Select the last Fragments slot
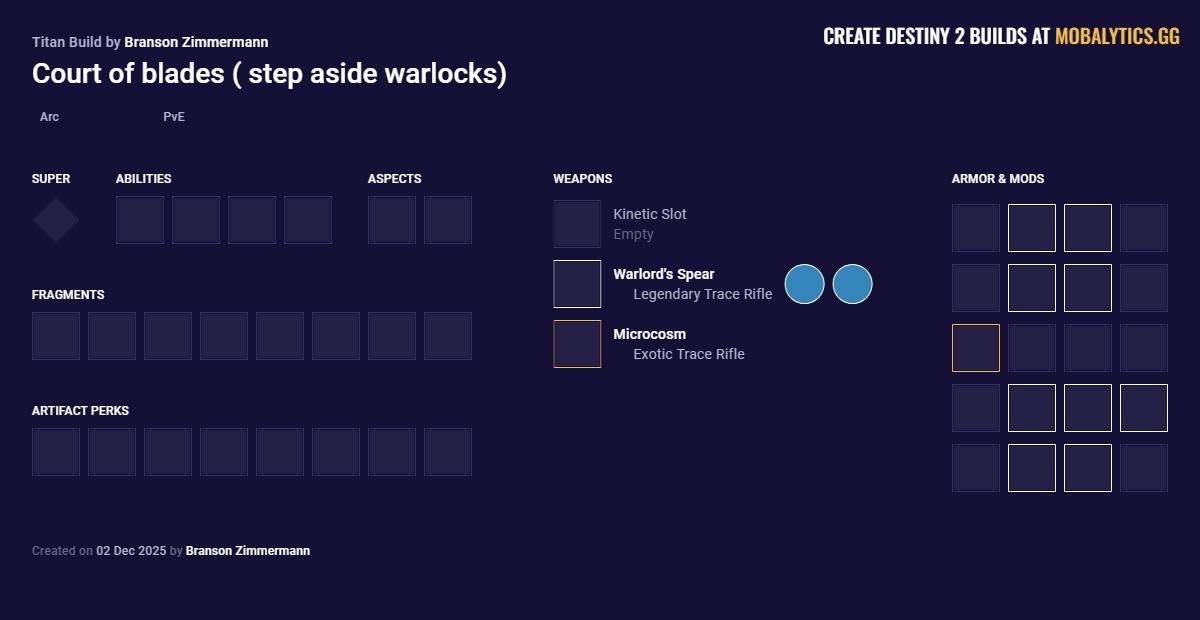This screenshot has height=620, width=1200. point(448,336)
